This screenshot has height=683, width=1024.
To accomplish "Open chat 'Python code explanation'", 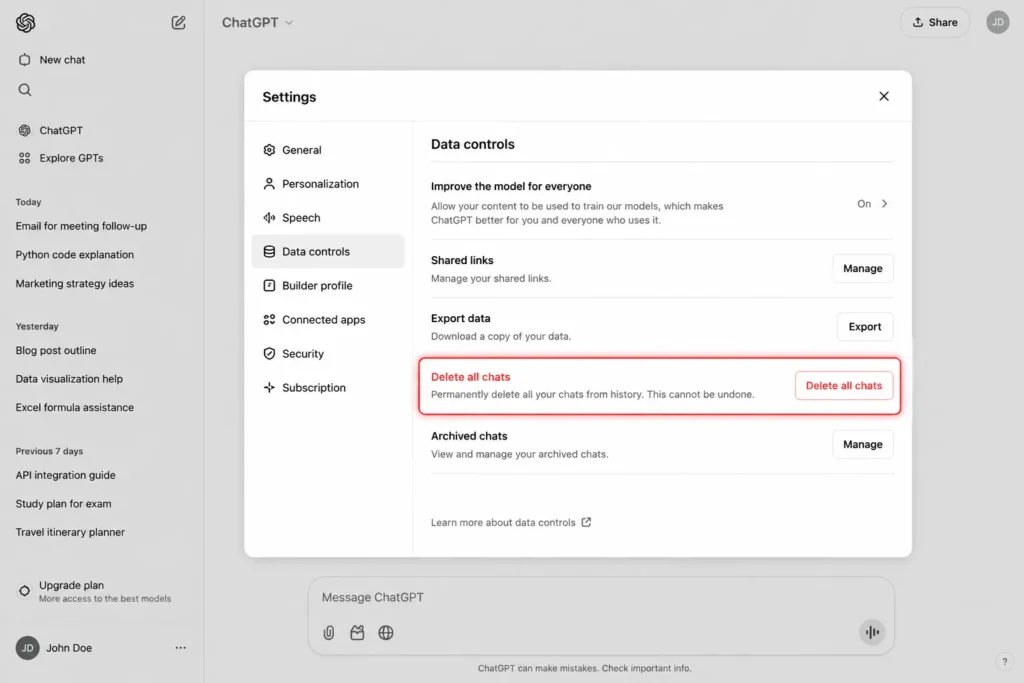I will (x=74, y=255).
